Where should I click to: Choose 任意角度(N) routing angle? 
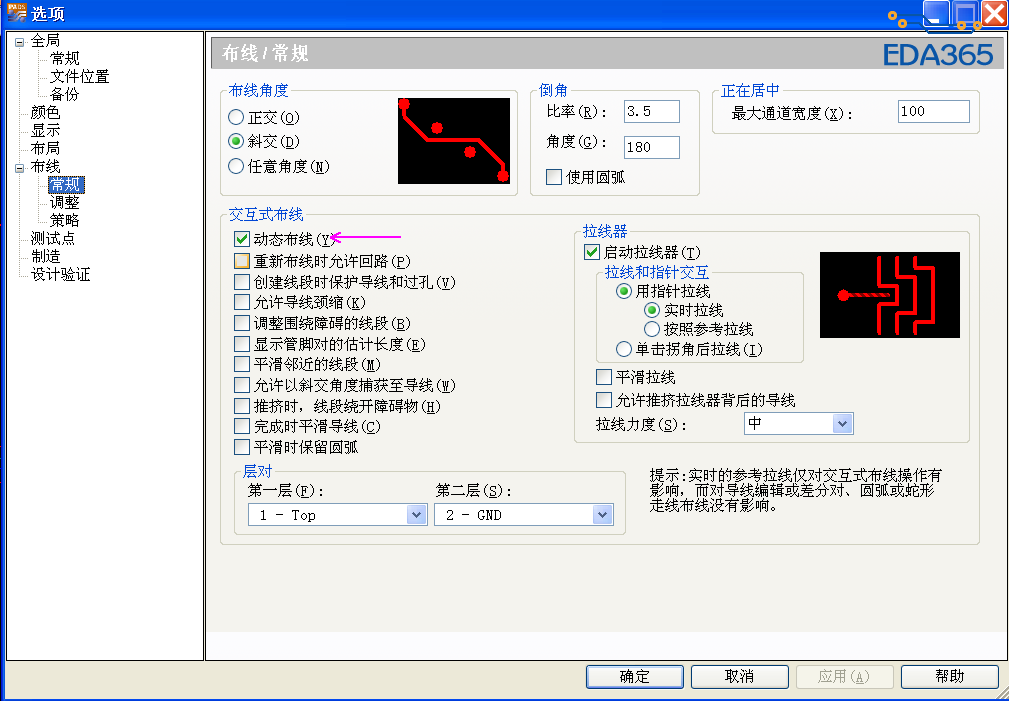coord(236,166)
